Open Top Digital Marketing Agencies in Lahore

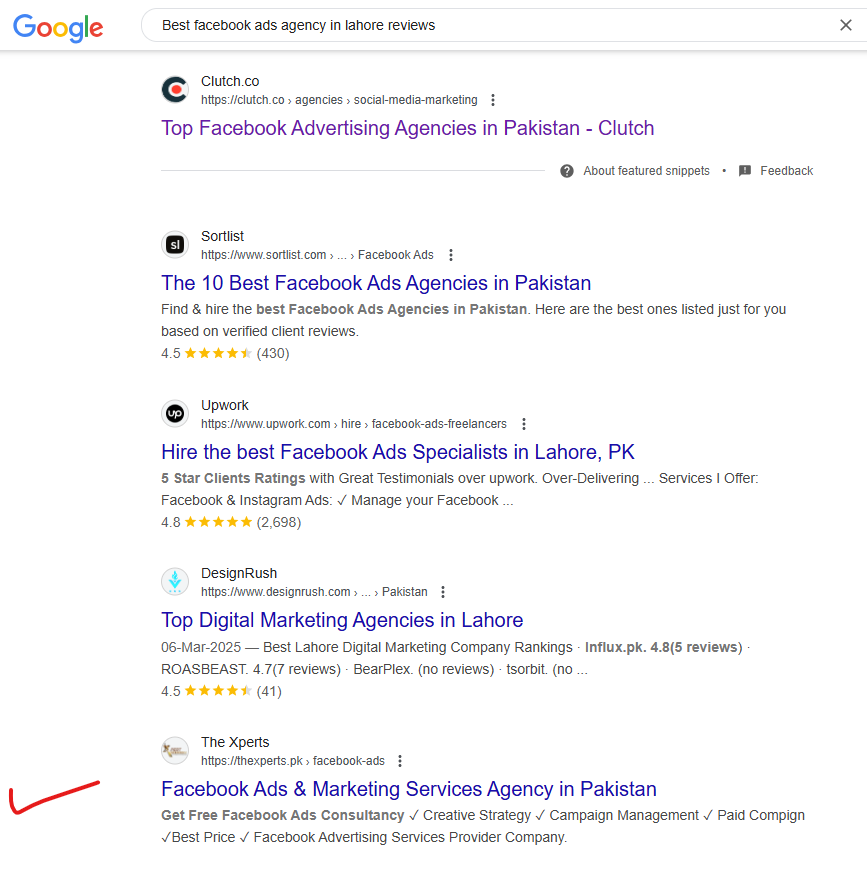[342, 620]
